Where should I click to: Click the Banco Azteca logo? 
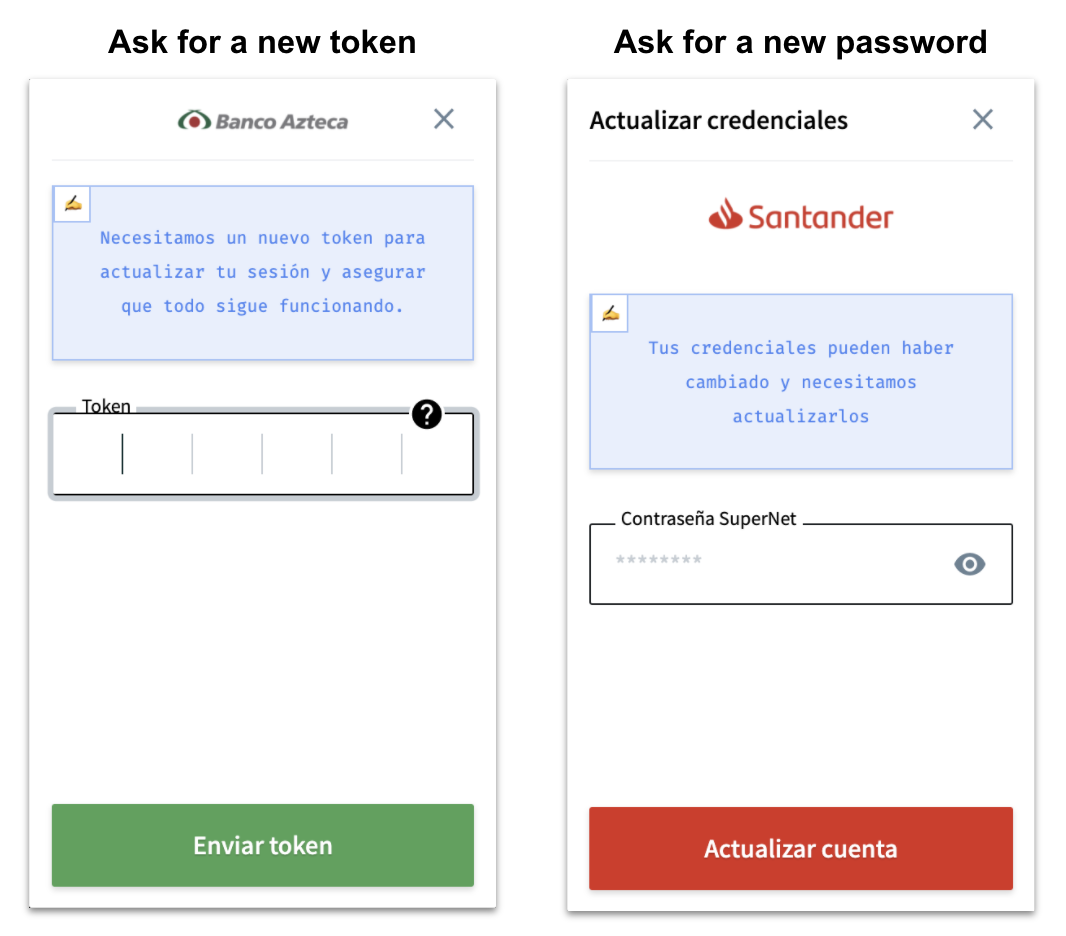(262, 120)
